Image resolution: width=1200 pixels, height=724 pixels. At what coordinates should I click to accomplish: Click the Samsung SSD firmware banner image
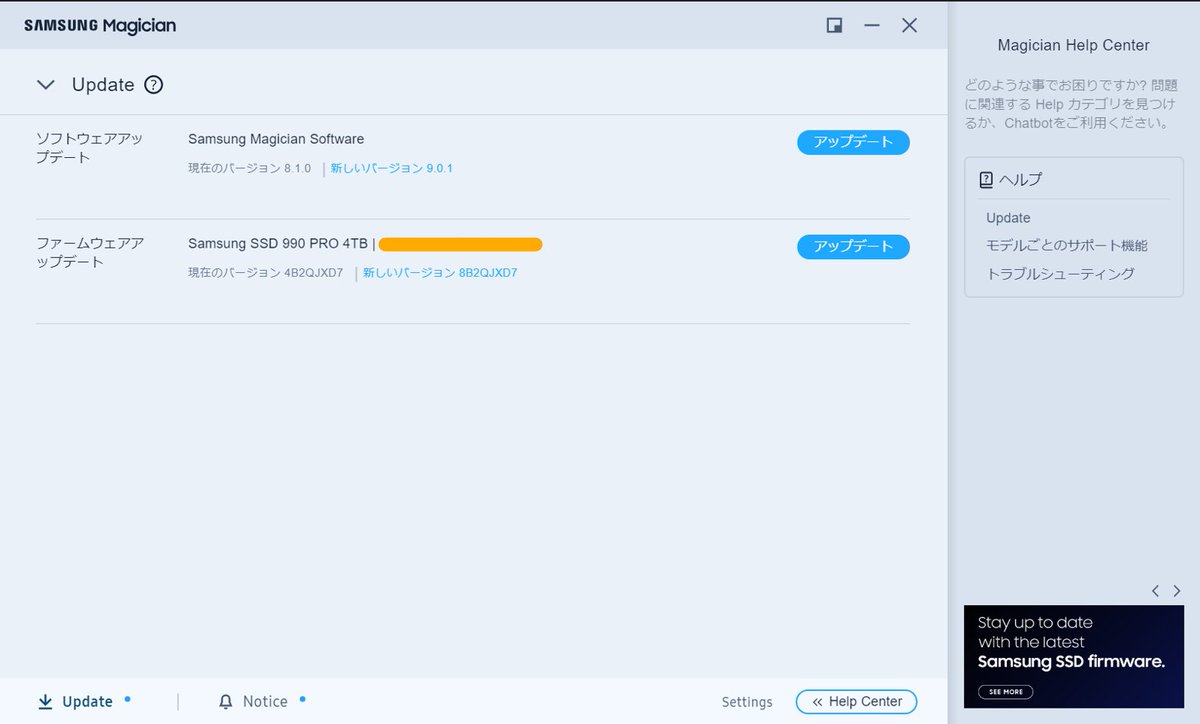click(x=1073, y=656)
